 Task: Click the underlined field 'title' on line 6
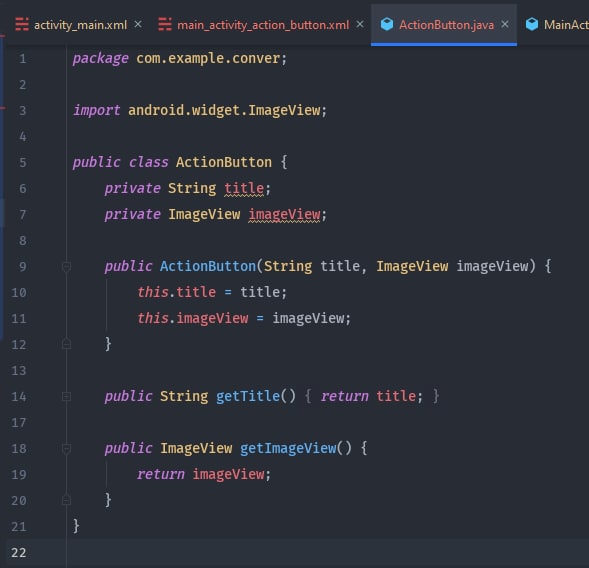(244, 189)
